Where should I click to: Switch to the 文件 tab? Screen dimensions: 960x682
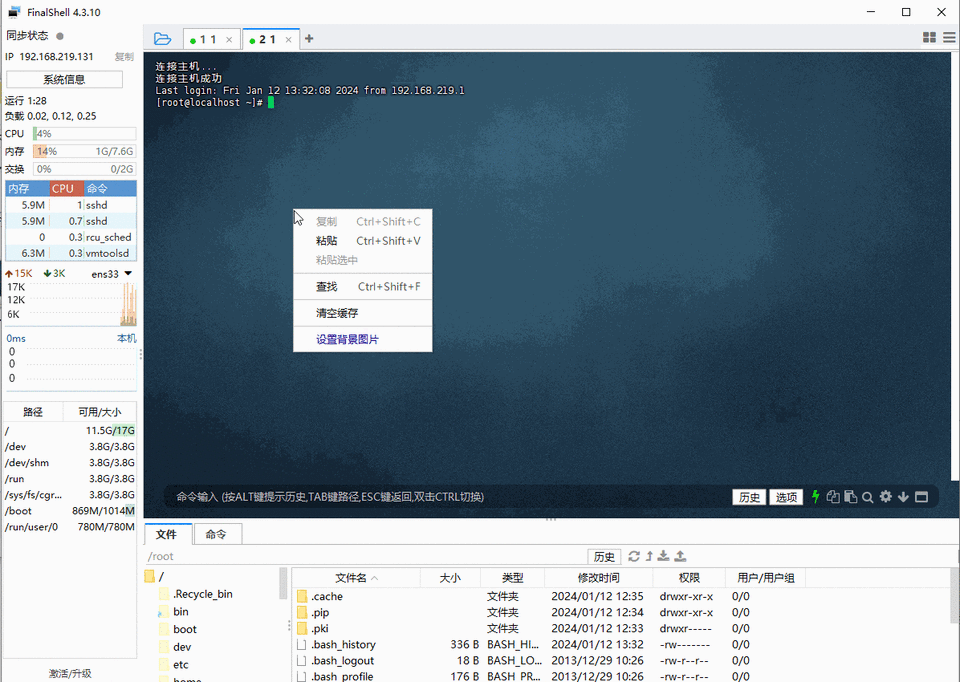166,534
